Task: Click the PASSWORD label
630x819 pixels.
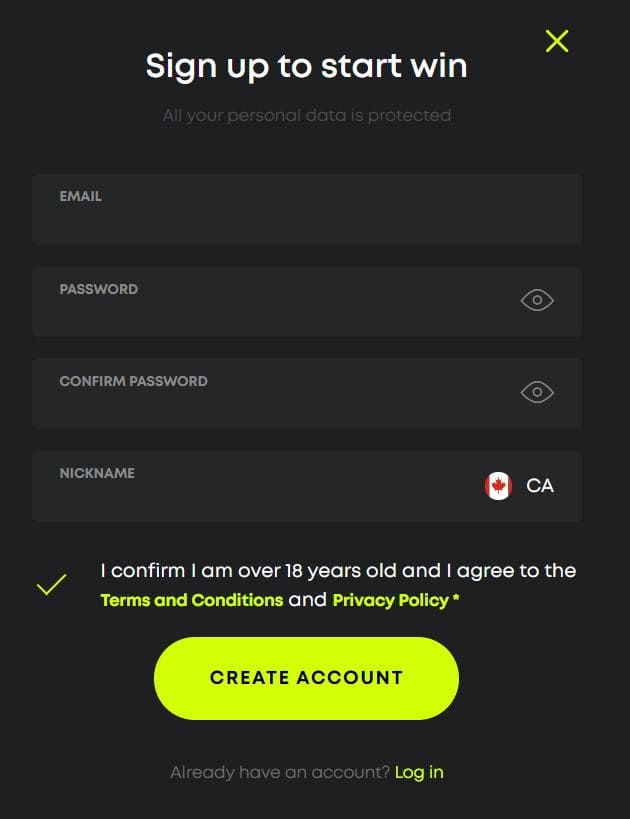Action: [x=99, y=289]
